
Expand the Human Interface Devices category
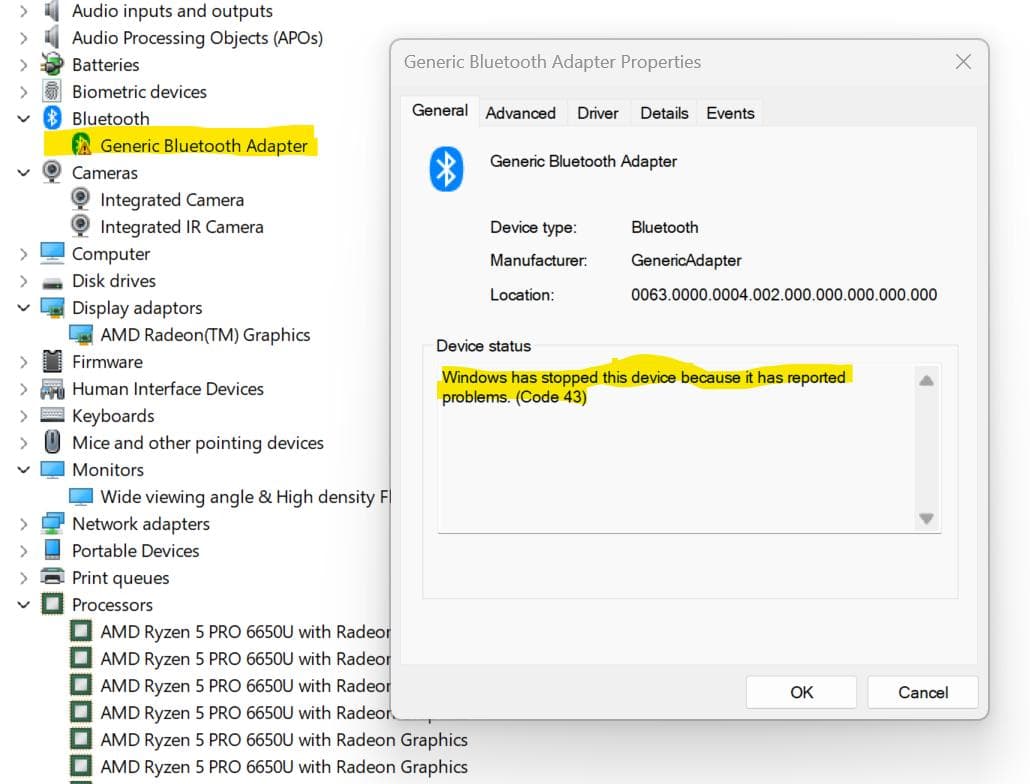(x=24, y=388)
